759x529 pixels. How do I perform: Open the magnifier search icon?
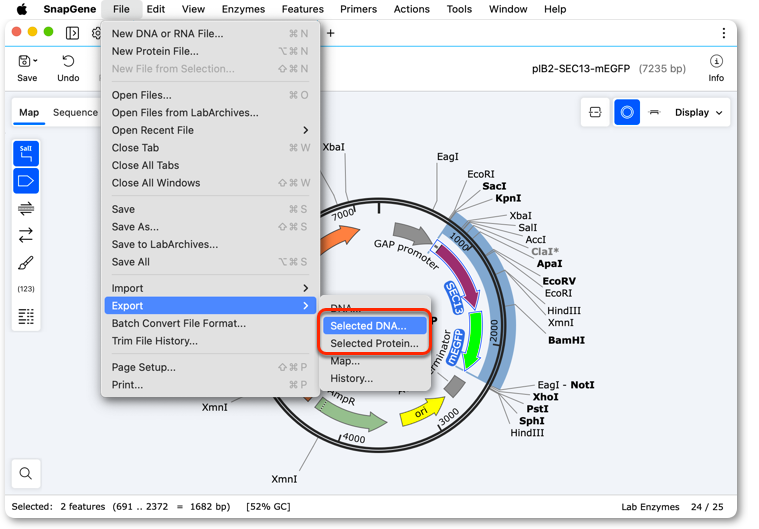click(x=26, y=473)
